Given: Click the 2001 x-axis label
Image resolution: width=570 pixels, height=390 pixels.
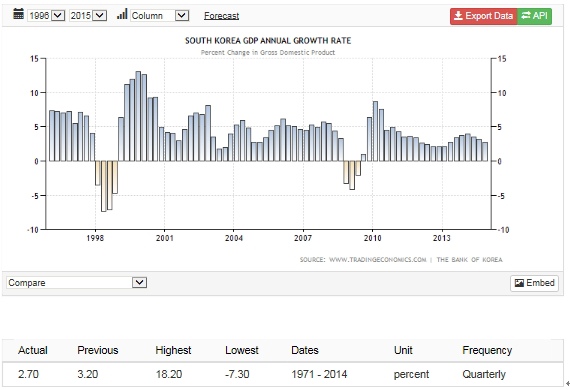Looking at the screenshot, I should click(165, 238).
